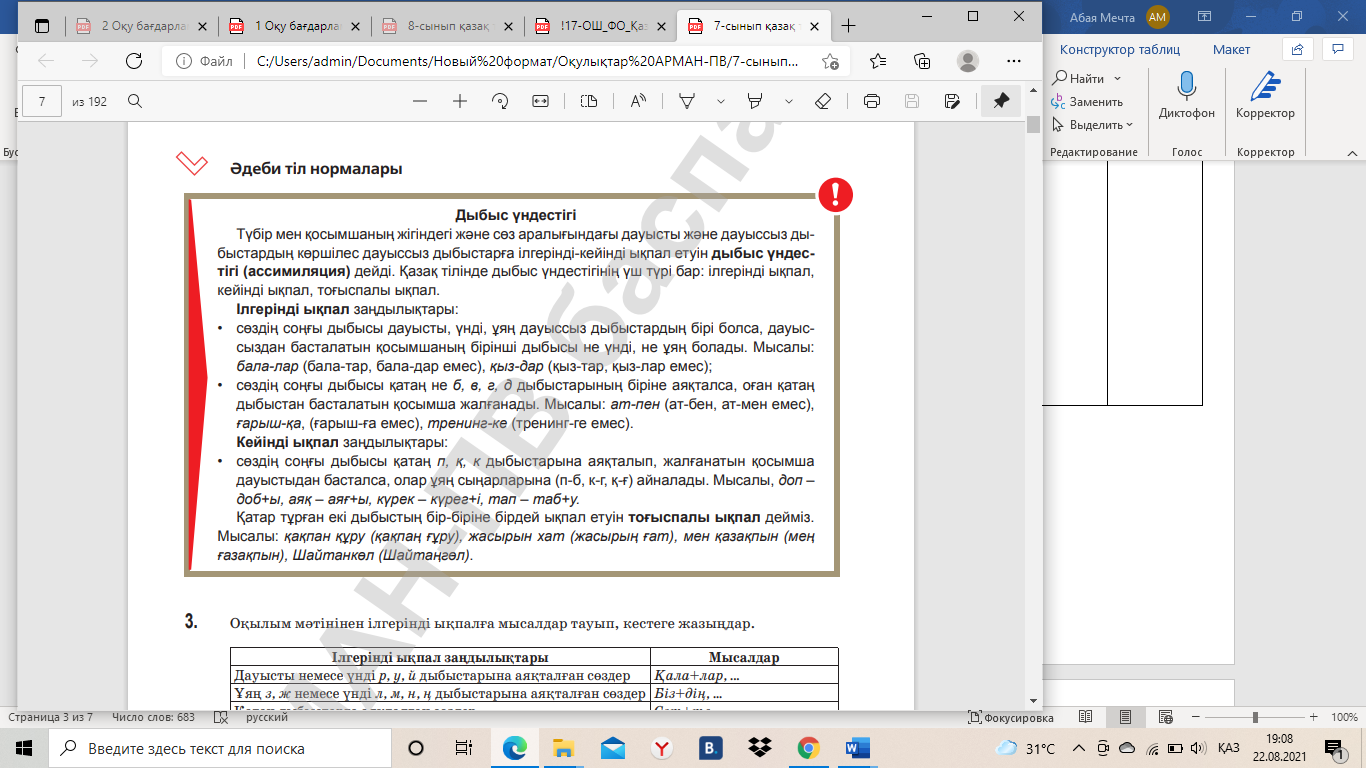Start Read aloud for the PDF
This screenshot has height=768, width=1366.
coord(637,101)
